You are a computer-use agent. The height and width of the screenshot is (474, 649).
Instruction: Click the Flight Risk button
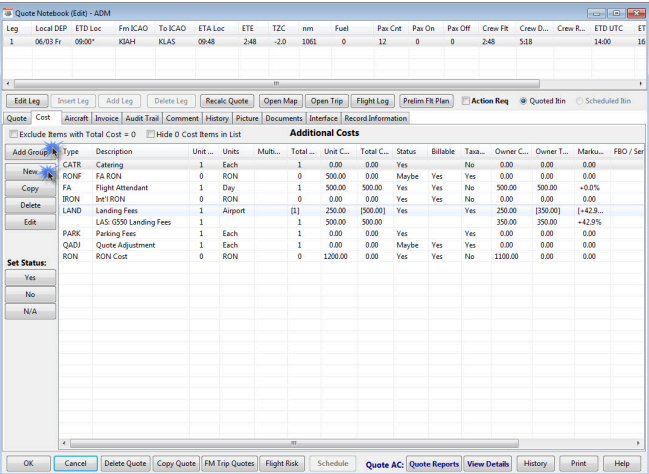click(x=282, y=463)
